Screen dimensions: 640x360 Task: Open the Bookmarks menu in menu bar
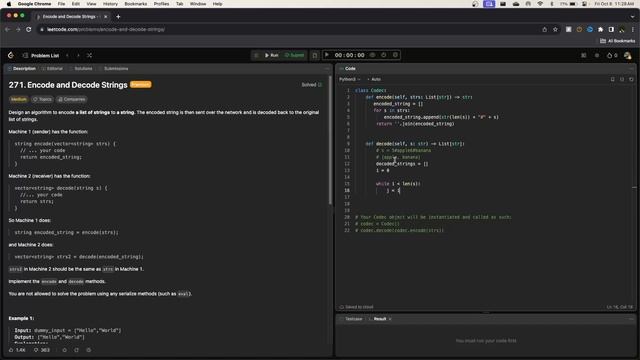(x=136, y=4)
